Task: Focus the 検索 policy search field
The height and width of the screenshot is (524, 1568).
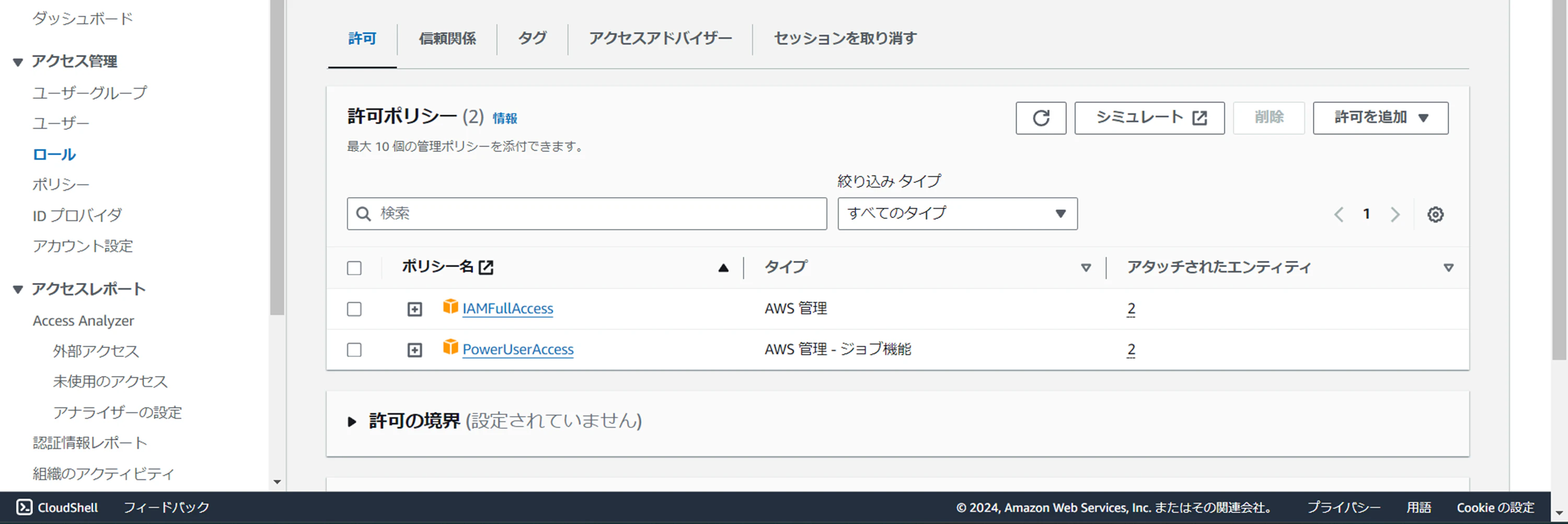Action: (x=587, y=214)
